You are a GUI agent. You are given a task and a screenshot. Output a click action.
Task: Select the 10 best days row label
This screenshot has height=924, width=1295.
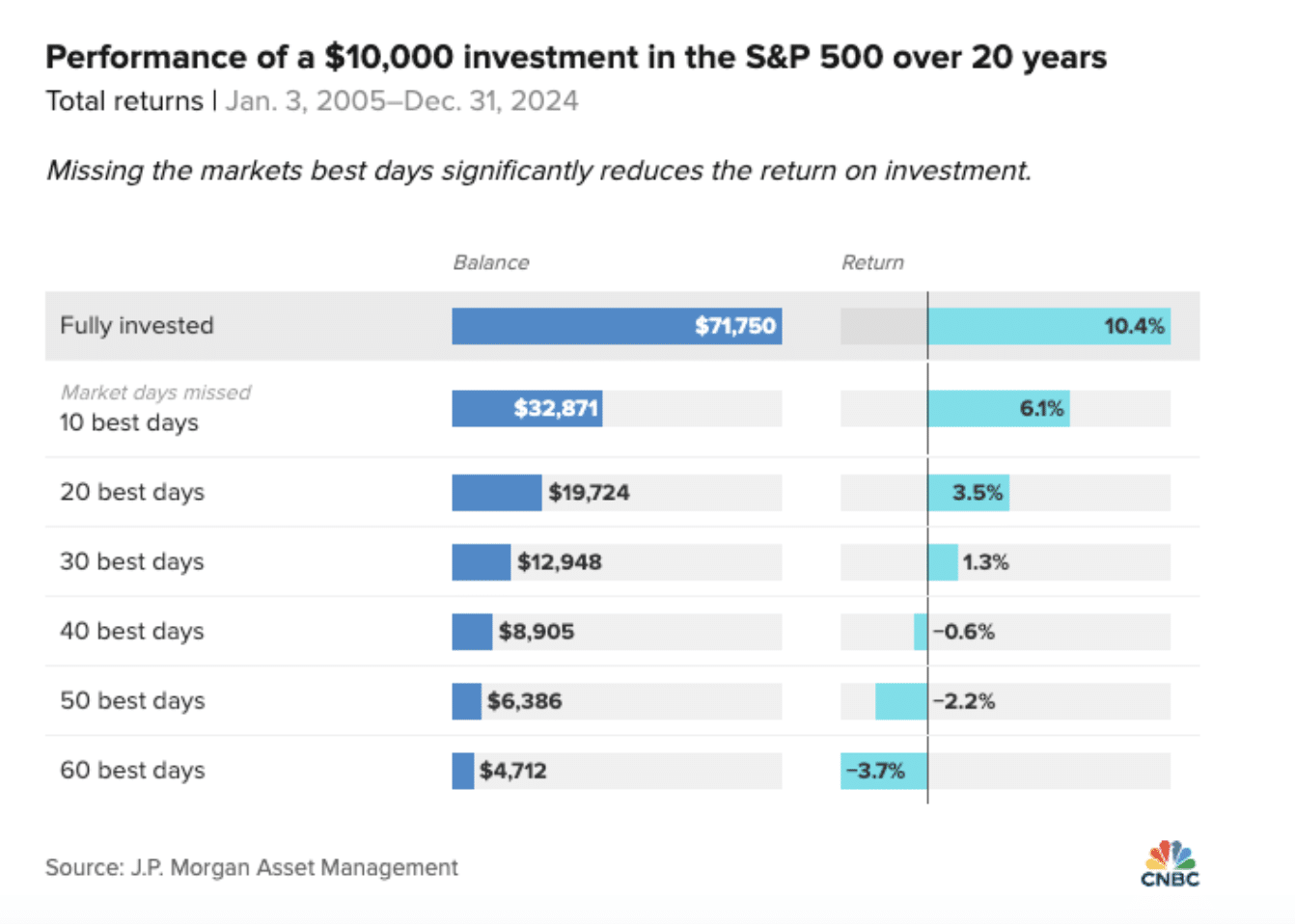[129, 422]
